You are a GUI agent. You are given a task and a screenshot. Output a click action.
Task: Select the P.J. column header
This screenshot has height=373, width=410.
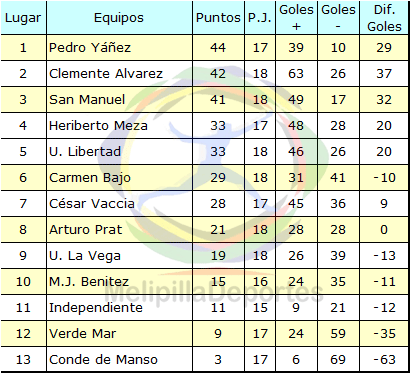(x=260, y=18)
